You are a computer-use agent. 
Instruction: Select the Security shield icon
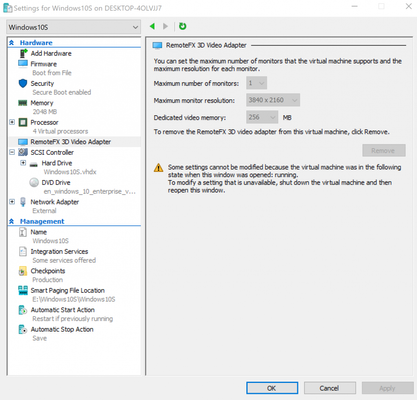(23, 83)
